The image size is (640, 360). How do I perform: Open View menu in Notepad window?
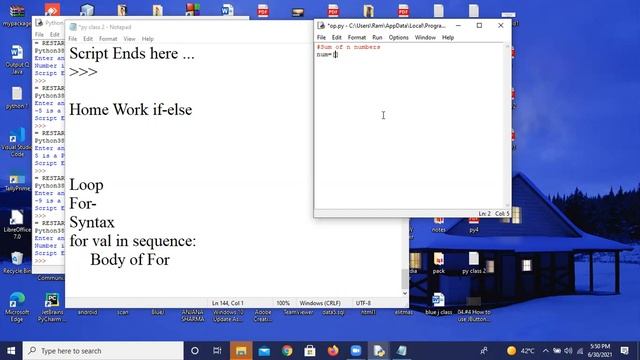129,39
